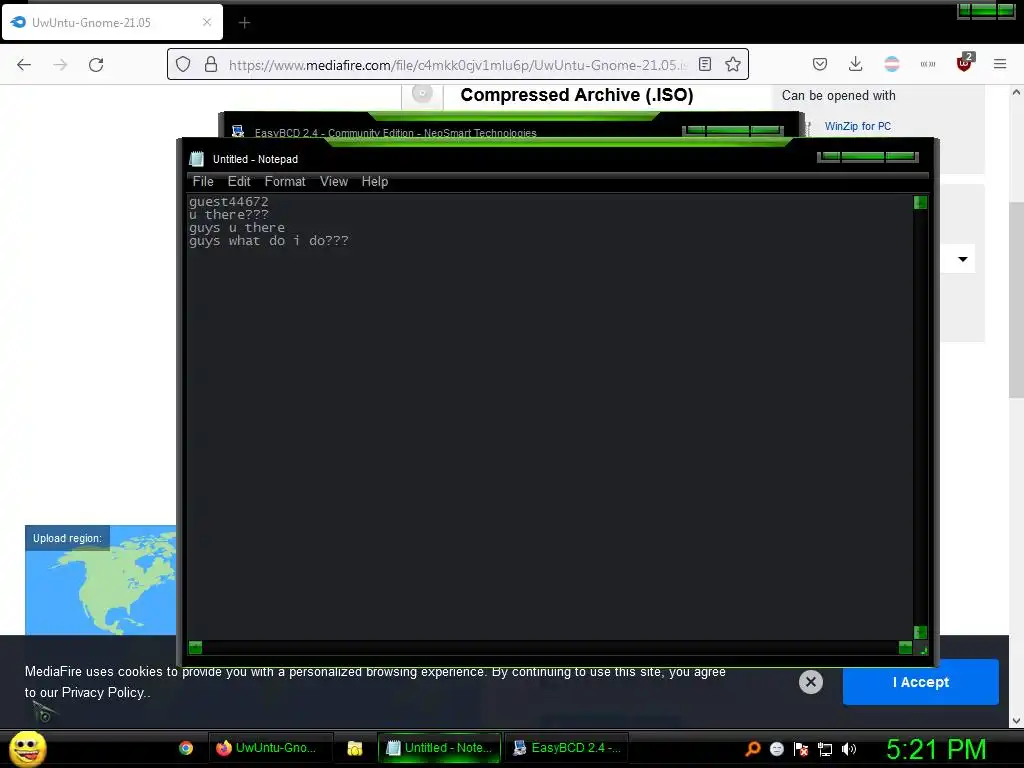1024x768 pixels.
Task: Click text line 'guest44672' in Notepad
Action: [x=229, y=202]
